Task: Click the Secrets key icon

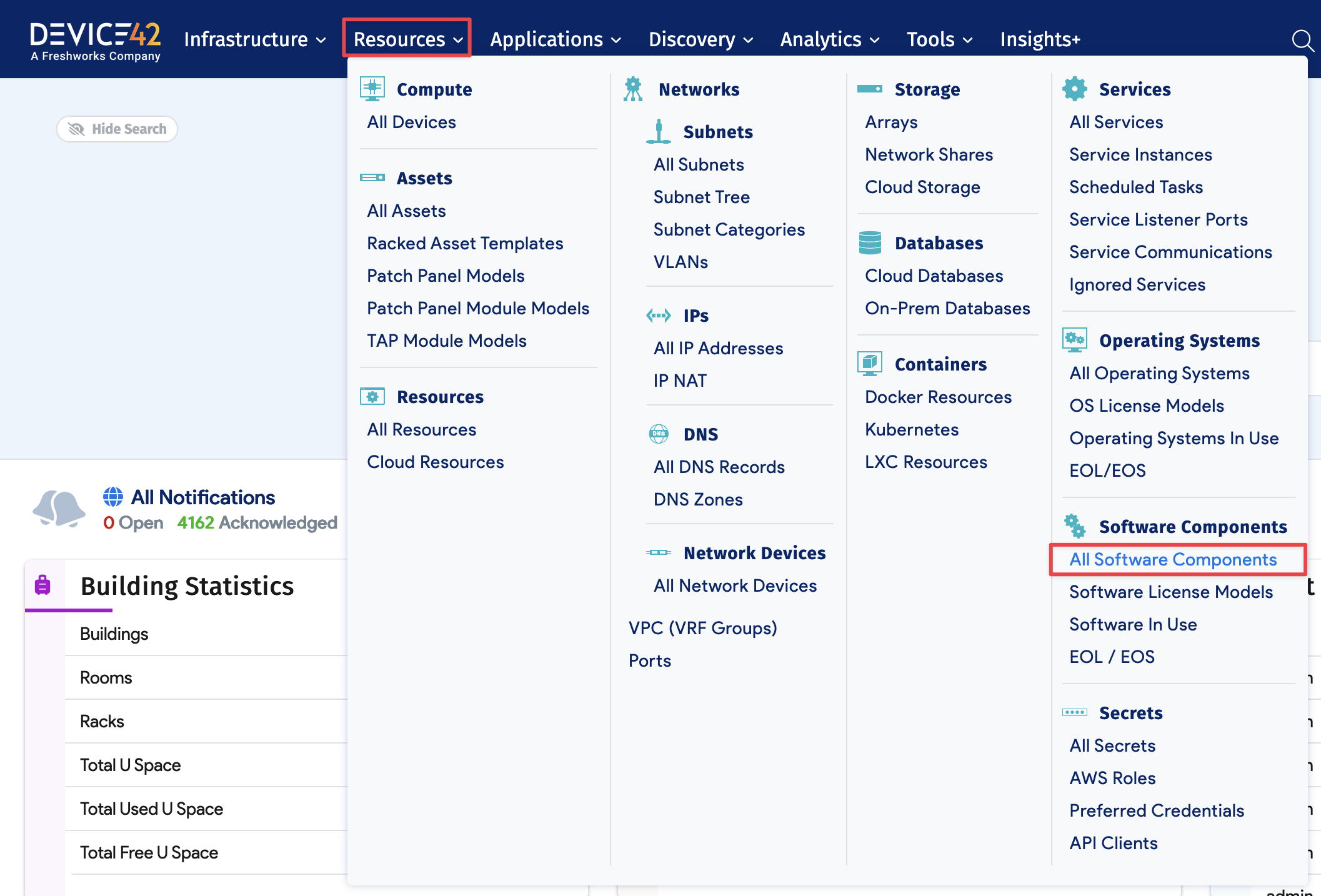Action: click(1075, 712)
